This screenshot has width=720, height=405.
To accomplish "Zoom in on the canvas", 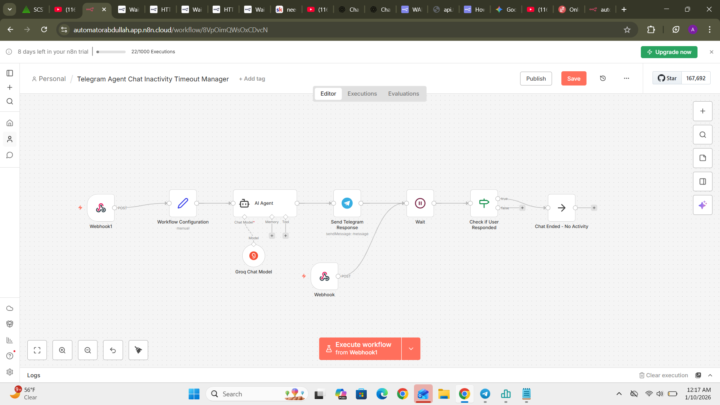I will (62, 350).
